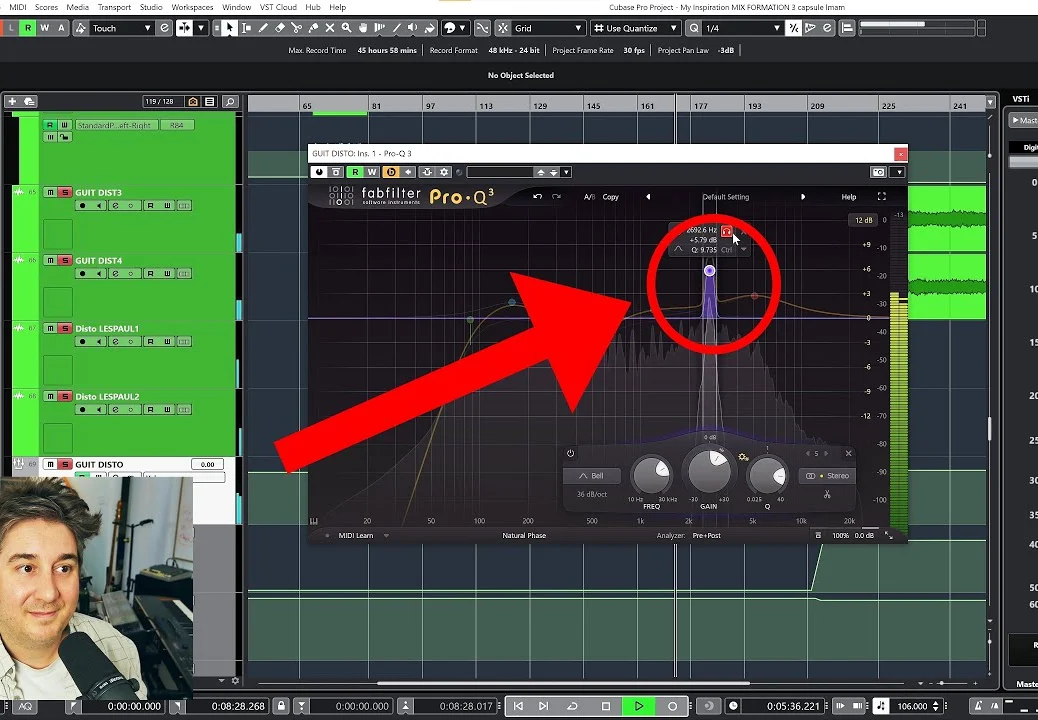Screen dimensions: 1038x720
Task: Open the Workspaces menu
Action: click(192, 7)
